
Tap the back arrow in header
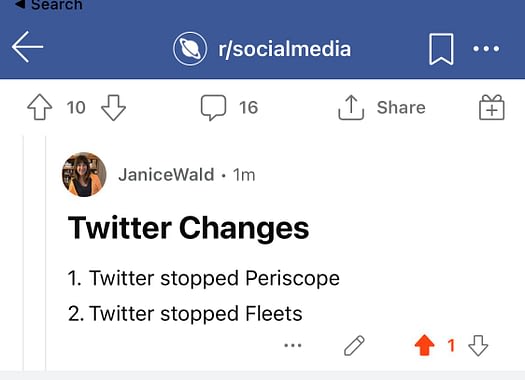tap(27, 47)
